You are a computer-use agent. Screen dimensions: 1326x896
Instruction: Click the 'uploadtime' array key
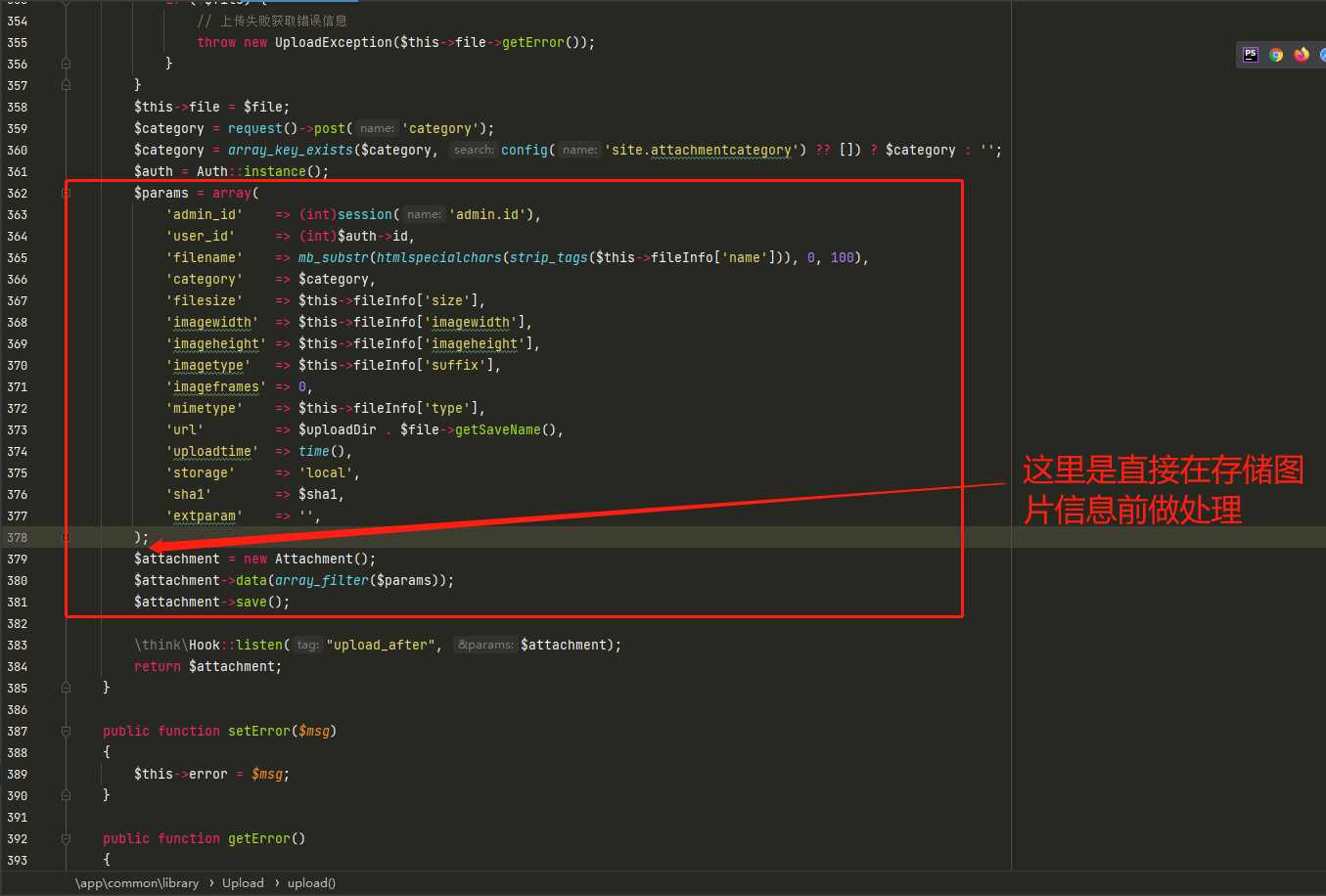click(x=211, y=451)
